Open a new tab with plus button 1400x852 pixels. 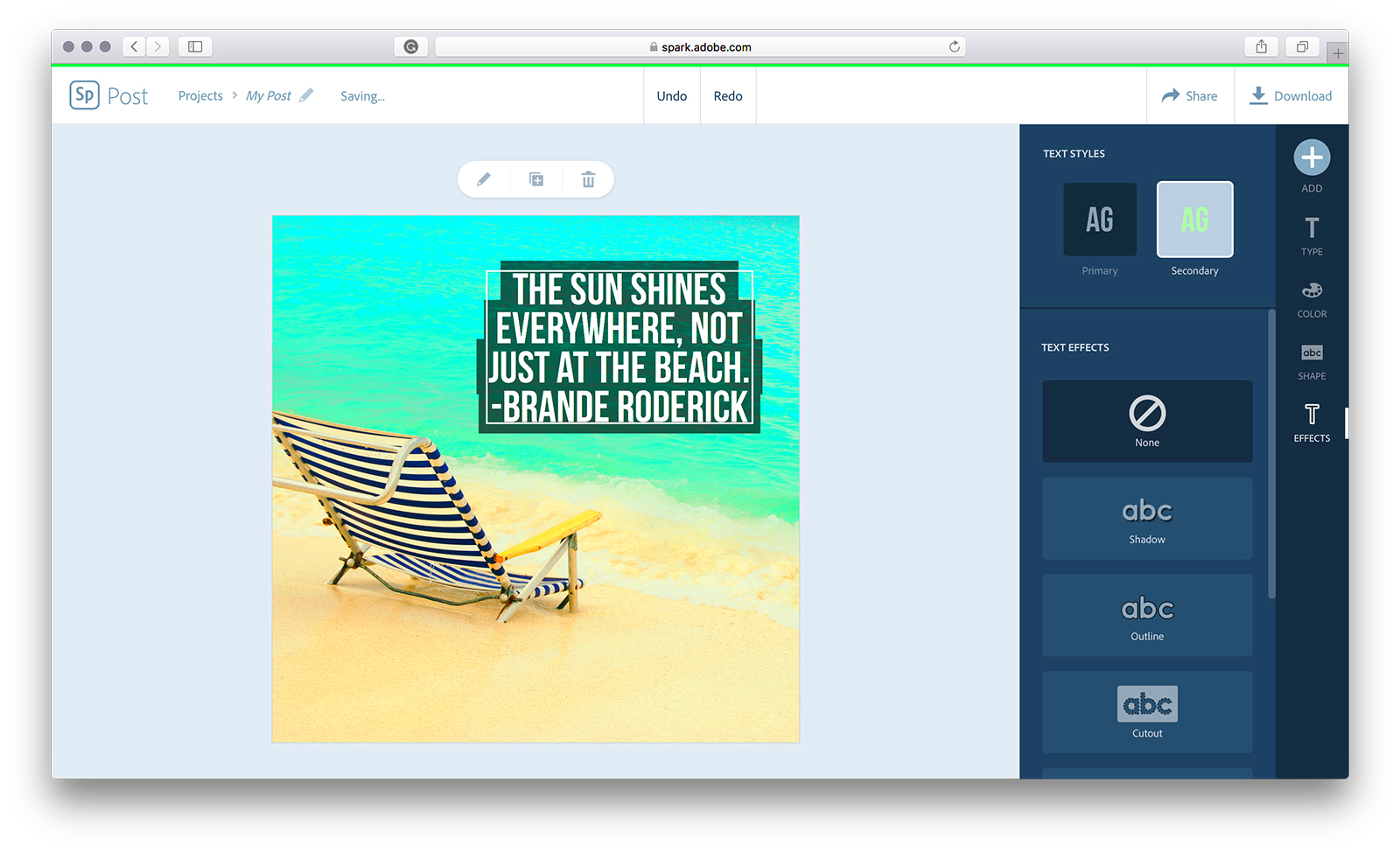[x=1337, y=53]
